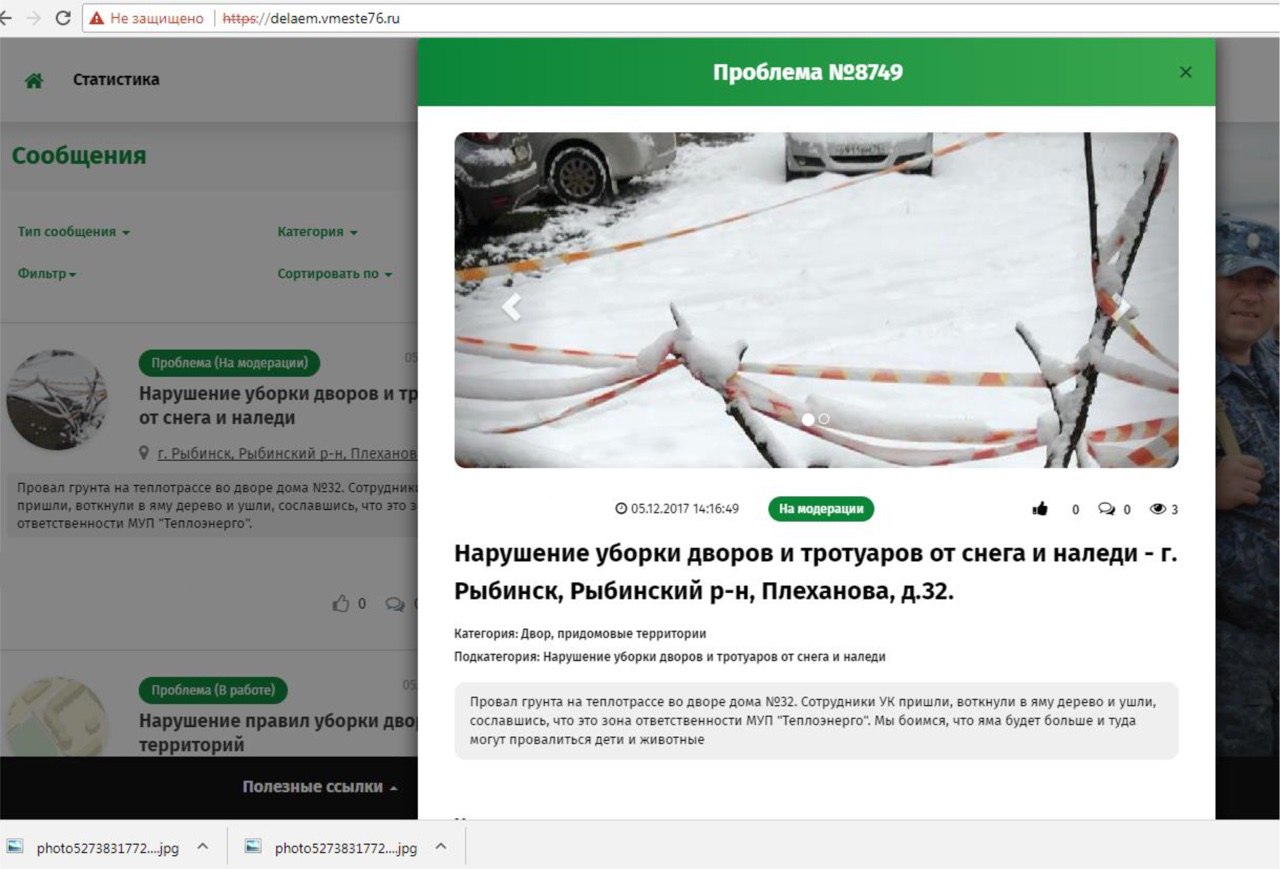Open the Статистика menu item

coord(116,80)
